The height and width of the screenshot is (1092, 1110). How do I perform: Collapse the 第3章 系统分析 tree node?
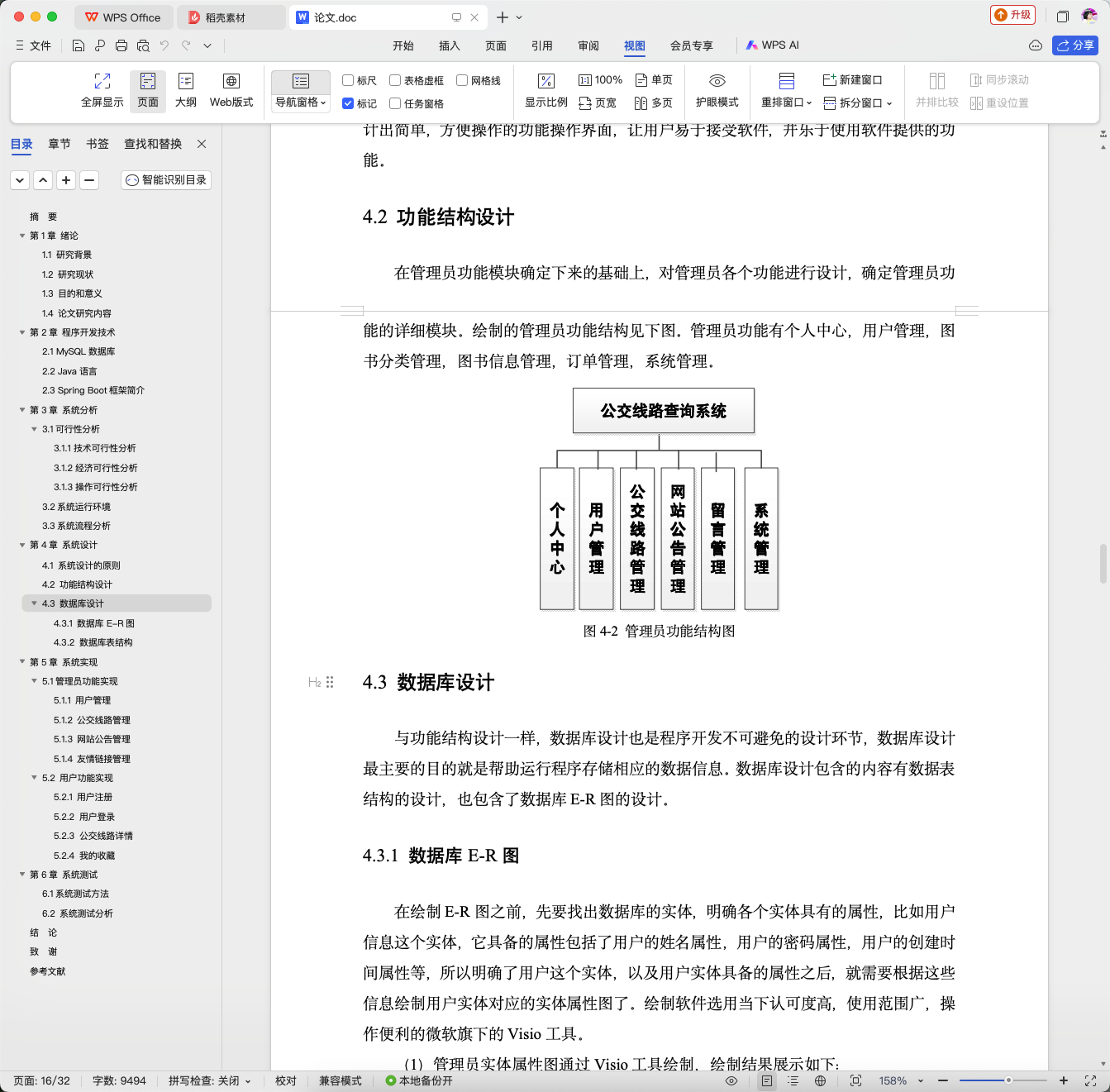(x=22, y=410)
